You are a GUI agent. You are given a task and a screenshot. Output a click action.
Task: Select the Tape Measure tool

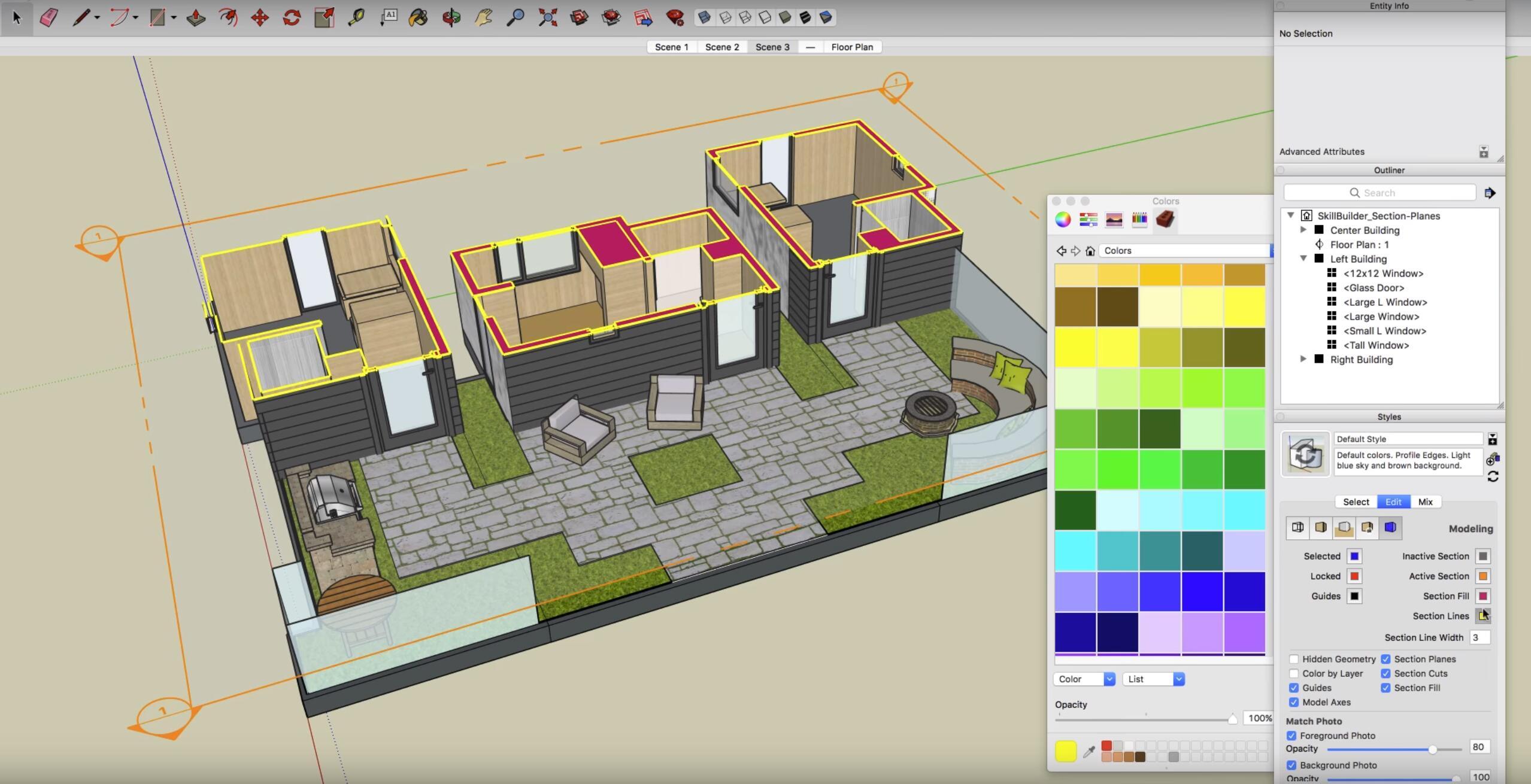click(x=356, y=17)
